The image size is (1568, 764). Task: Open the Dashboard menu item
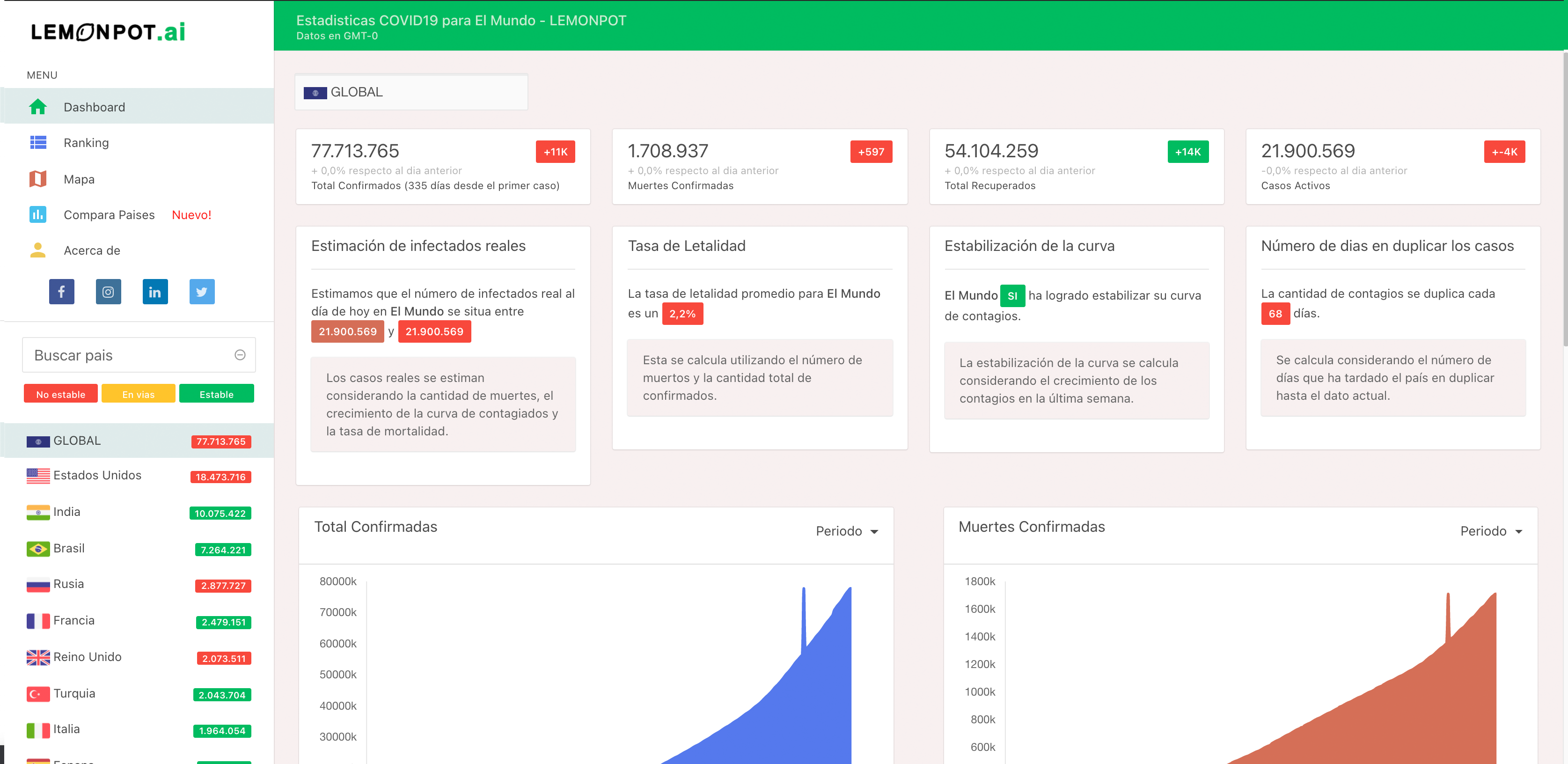pyautogui.click(x=137, y=107)
